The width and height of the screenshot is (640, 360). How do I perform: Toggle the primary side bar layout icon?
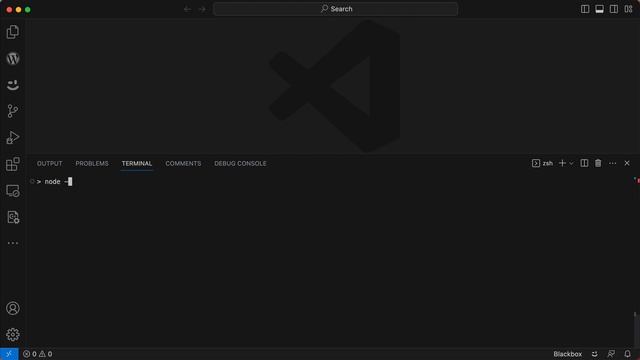click(585, 9)
